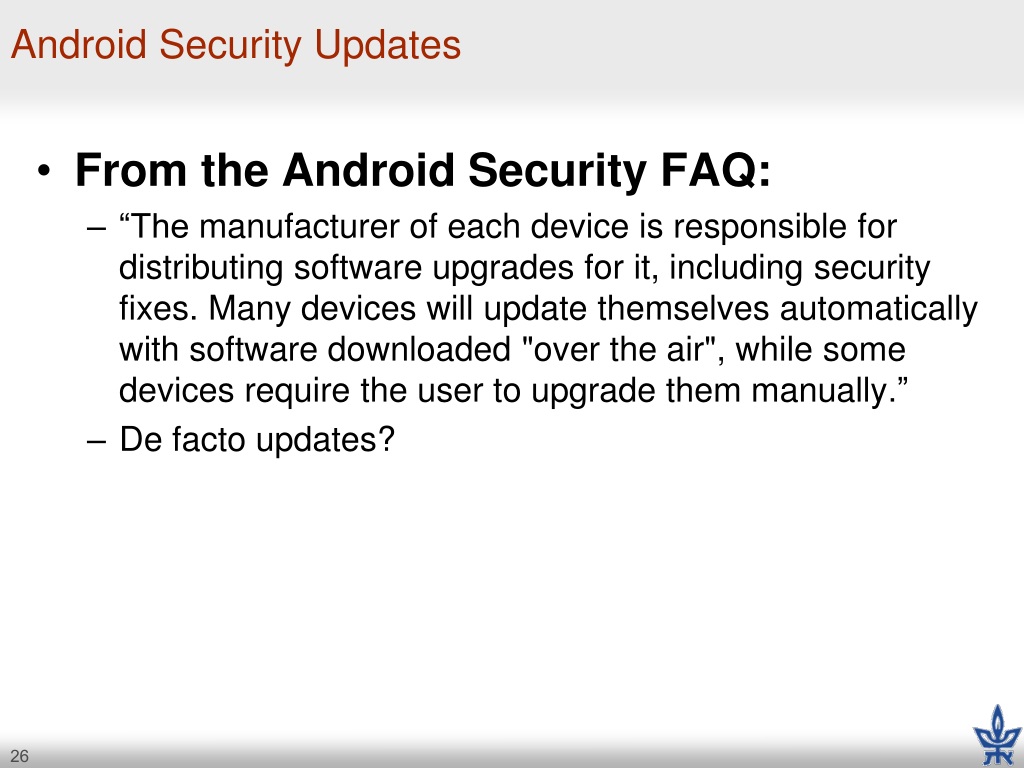Screen dimensions: 1024x768
Task: Select the word distributing in the second line
Action: (x=201, y=269)
